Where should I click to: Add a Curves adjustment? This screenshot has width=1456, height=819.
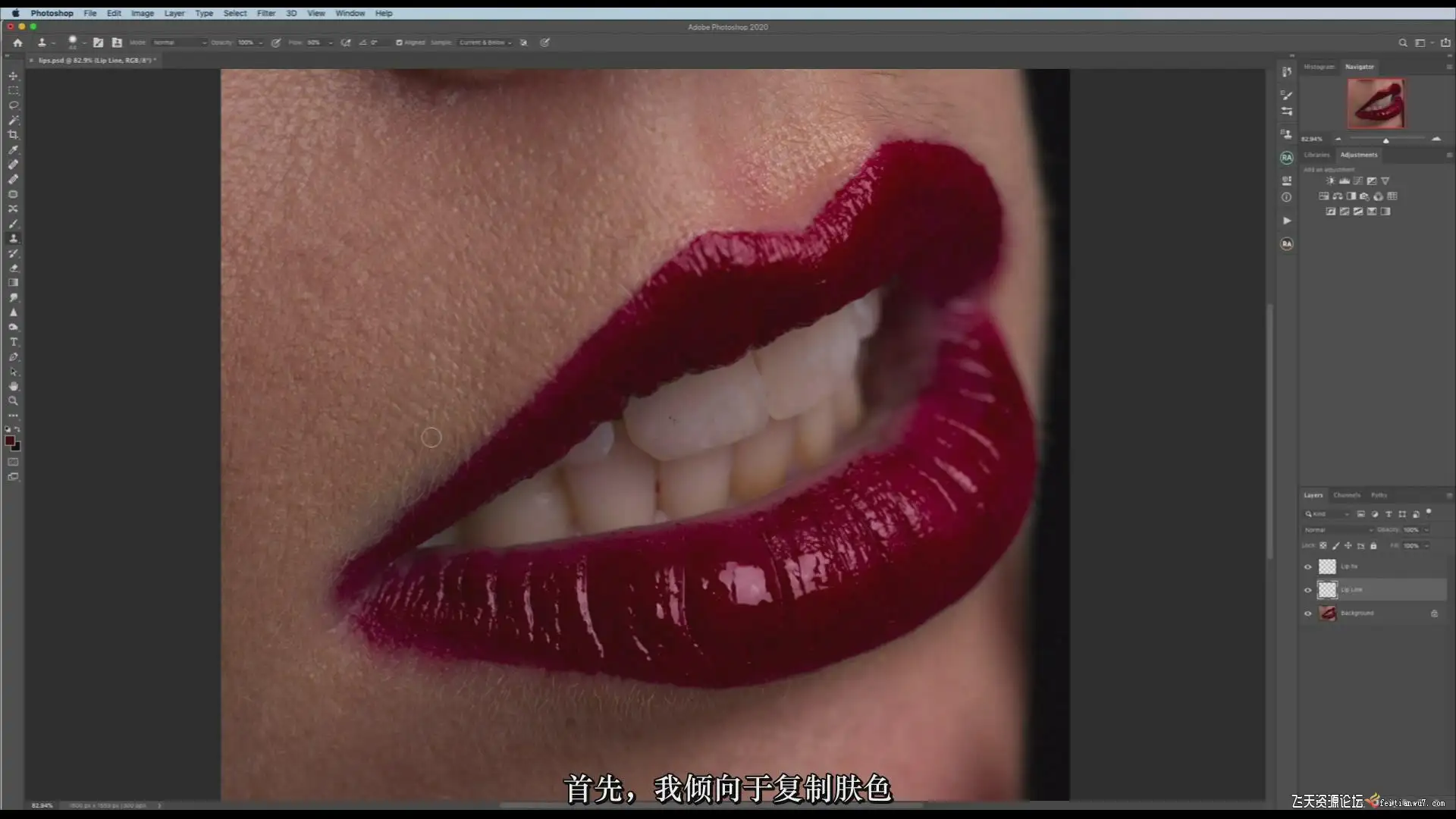[1358, 181]
